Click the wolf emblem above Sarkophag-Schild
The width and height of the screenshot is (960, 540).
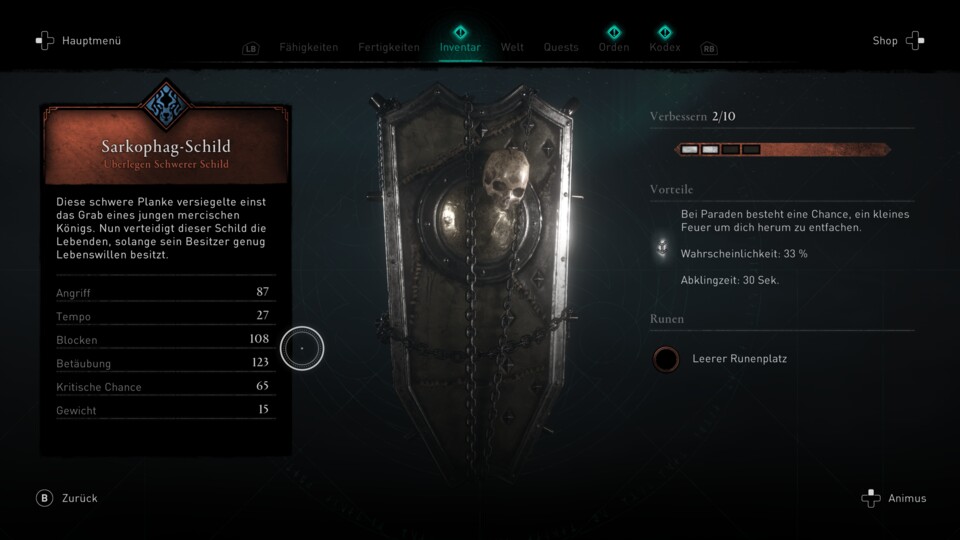(x=165, y=105)
